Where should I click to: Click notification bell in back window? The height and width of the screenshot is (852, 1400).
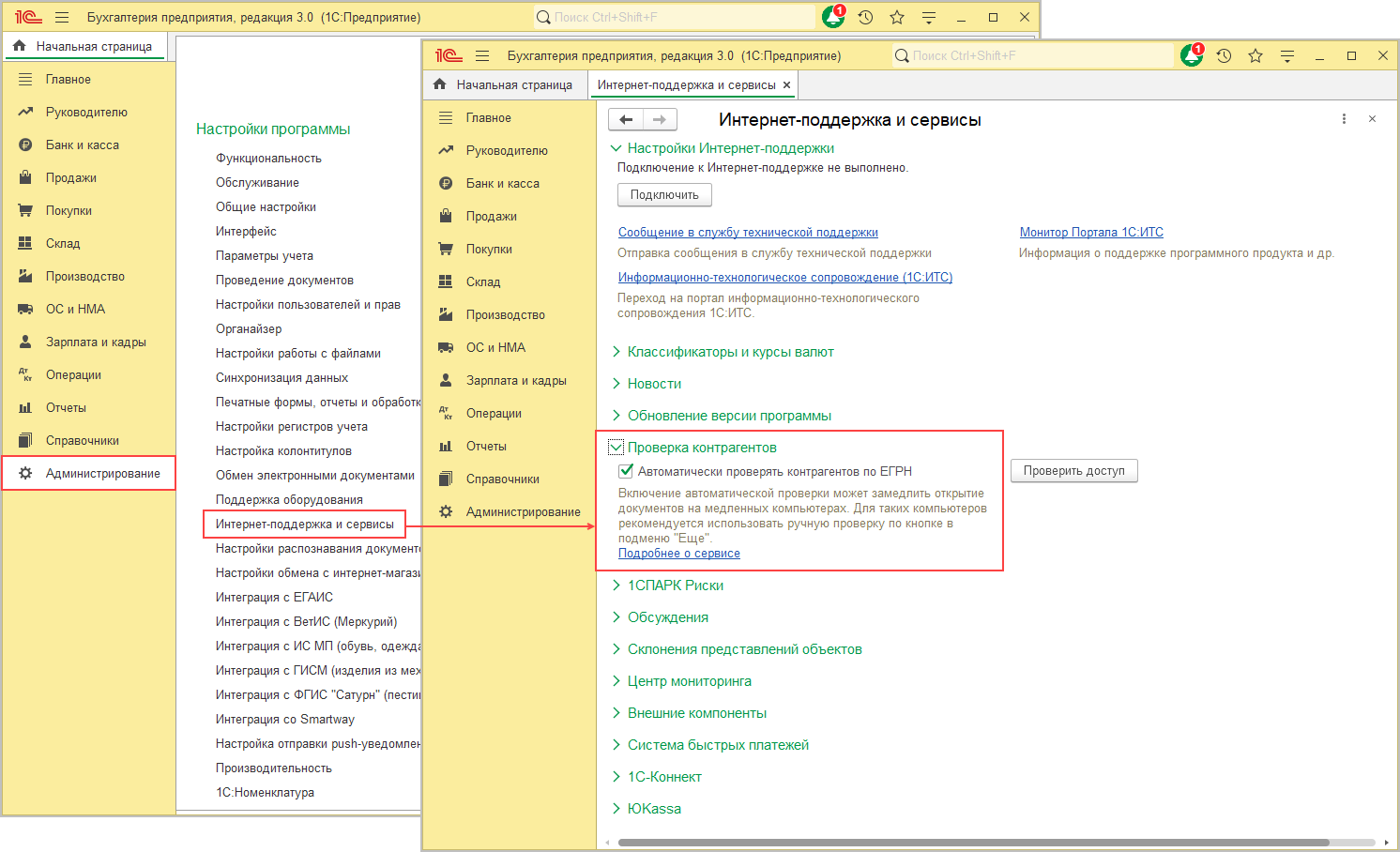(832, 17)
